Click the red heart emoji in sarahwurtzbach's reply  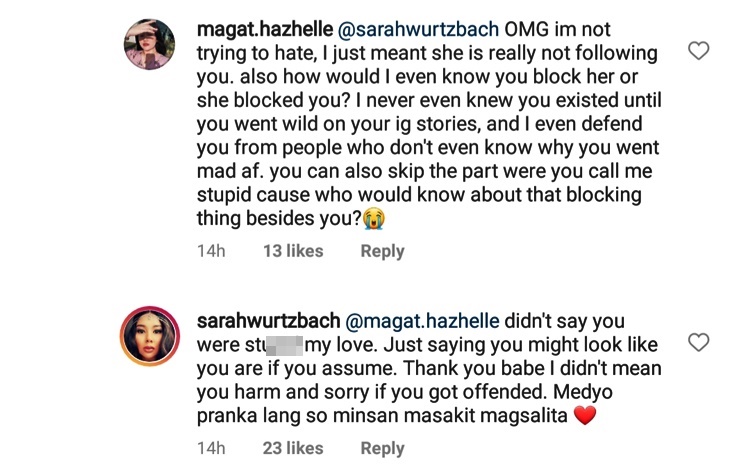585,415
